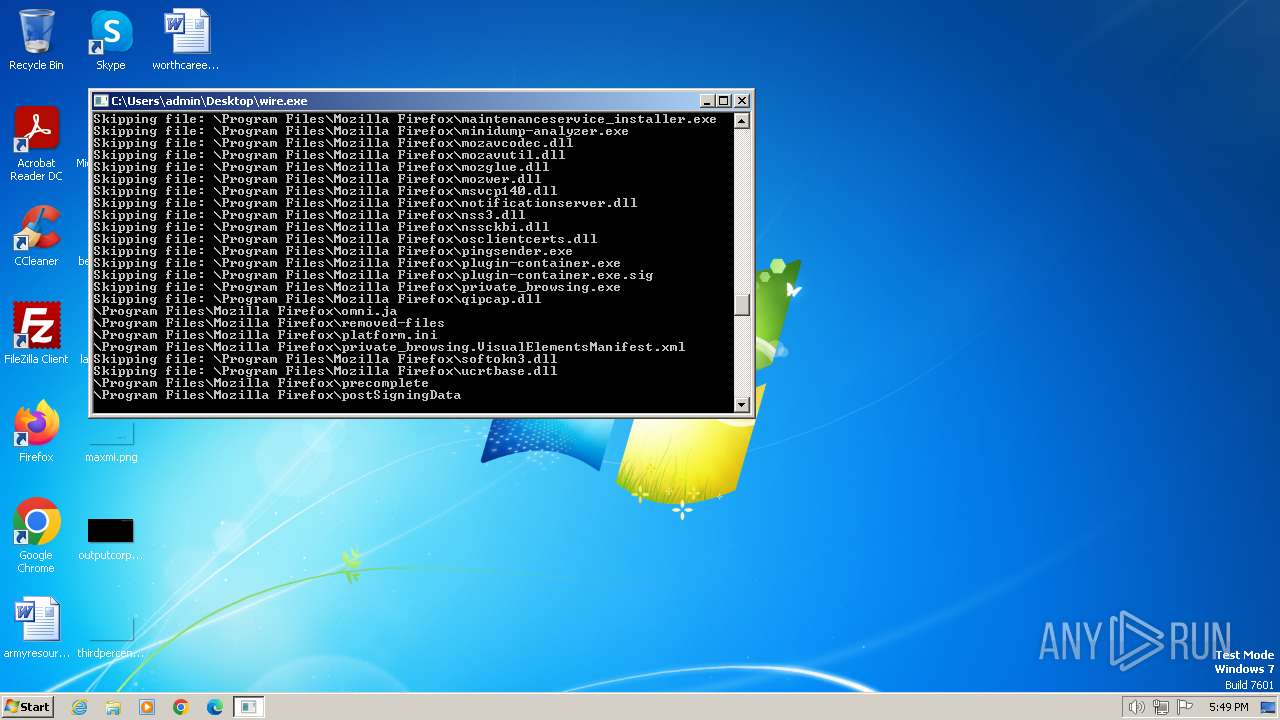Maximize the wire.exe console window
The height and width of the screenshot is (720, 1280).
click(724, 101)
